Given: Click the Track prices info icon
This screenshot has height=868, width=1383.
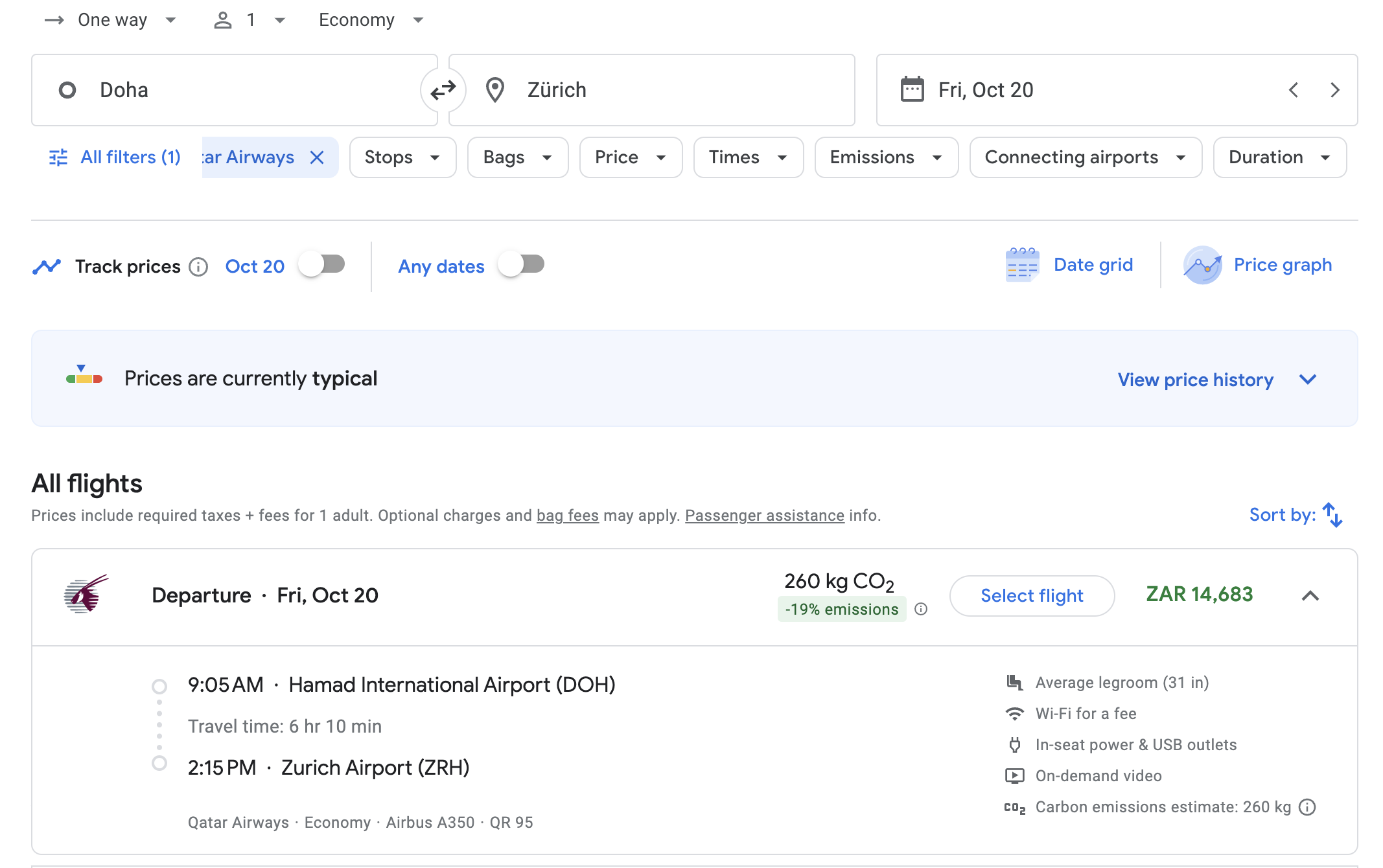Looking at the screenshot, I should click(198, 267).
